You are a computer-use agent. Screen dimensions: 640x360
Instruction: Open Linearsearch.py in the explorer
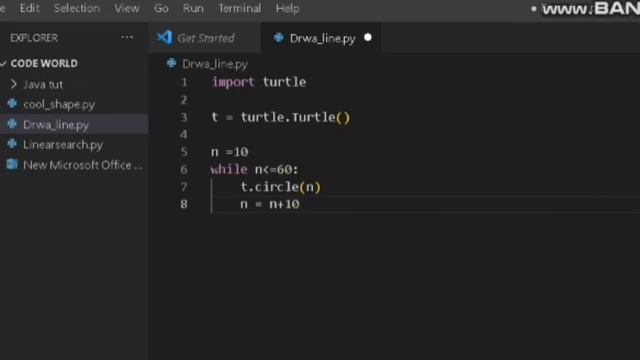[x=63, y=144]
